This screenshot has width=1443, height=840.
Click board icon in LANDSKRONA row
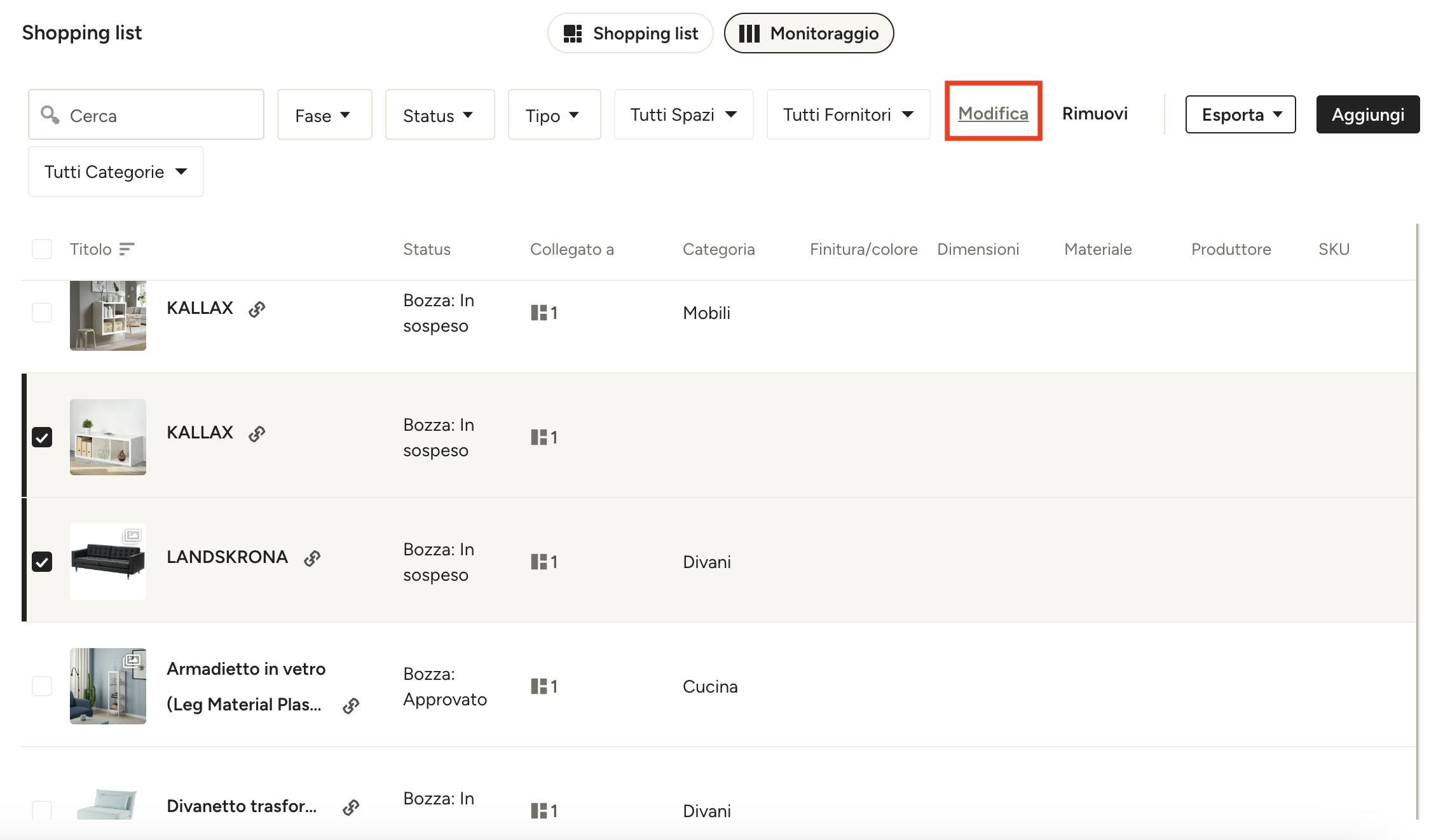[539, 562]
